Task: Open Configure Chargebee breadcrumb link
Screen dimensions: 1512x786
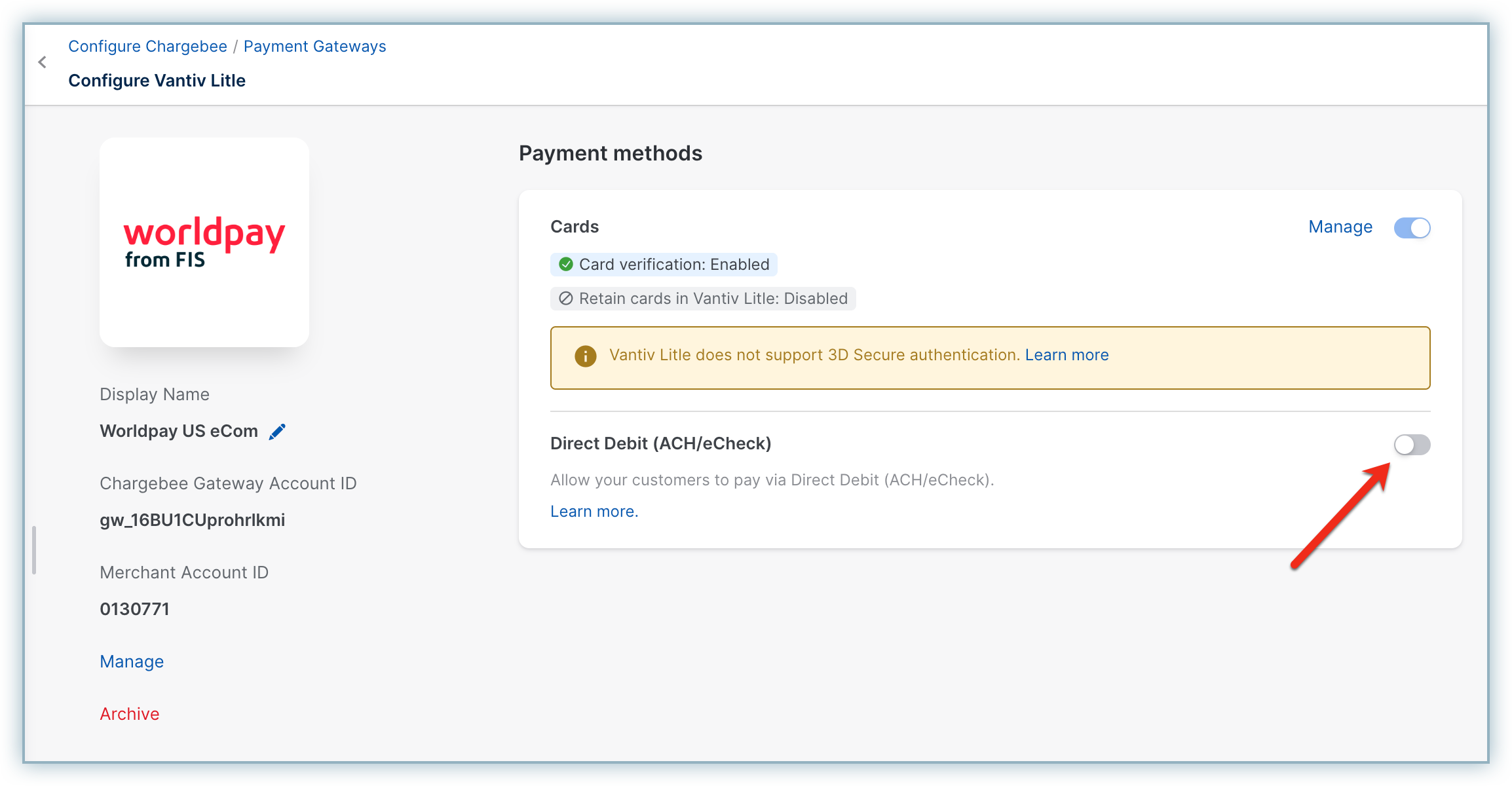Action: 147,47
